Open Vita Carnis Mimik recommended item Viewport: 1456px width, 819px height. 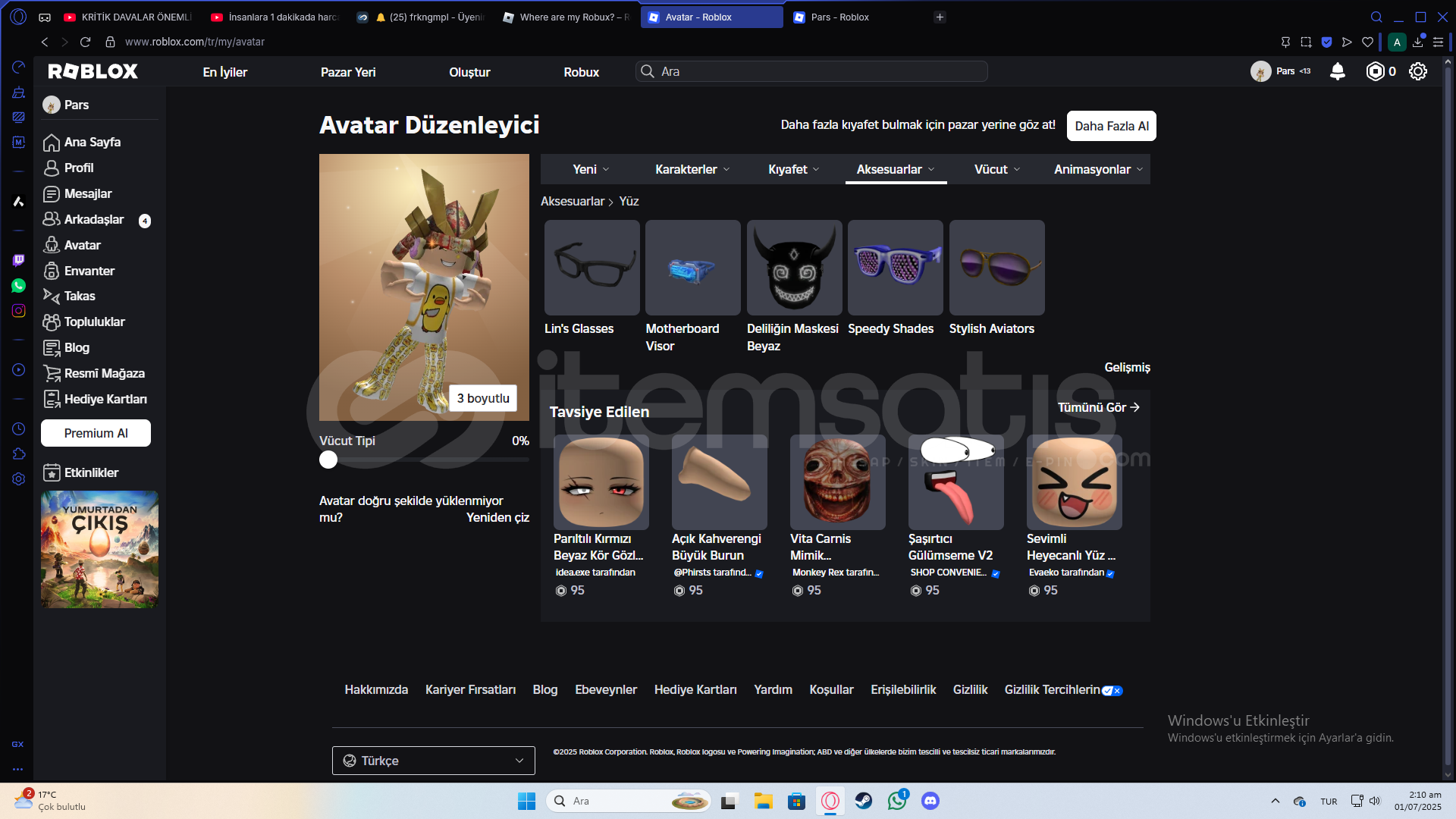pyautogui.click(x=838, y=482)
